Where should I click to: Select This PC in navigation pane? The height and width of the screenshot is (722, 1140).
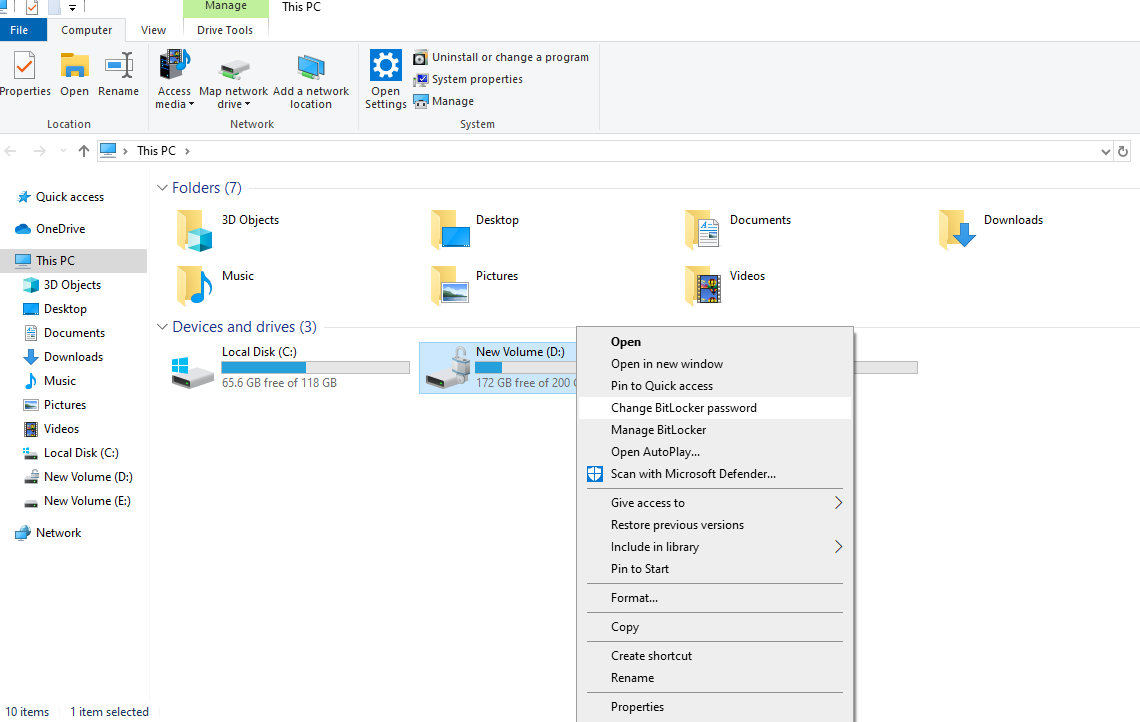click(x=73, y=260)
